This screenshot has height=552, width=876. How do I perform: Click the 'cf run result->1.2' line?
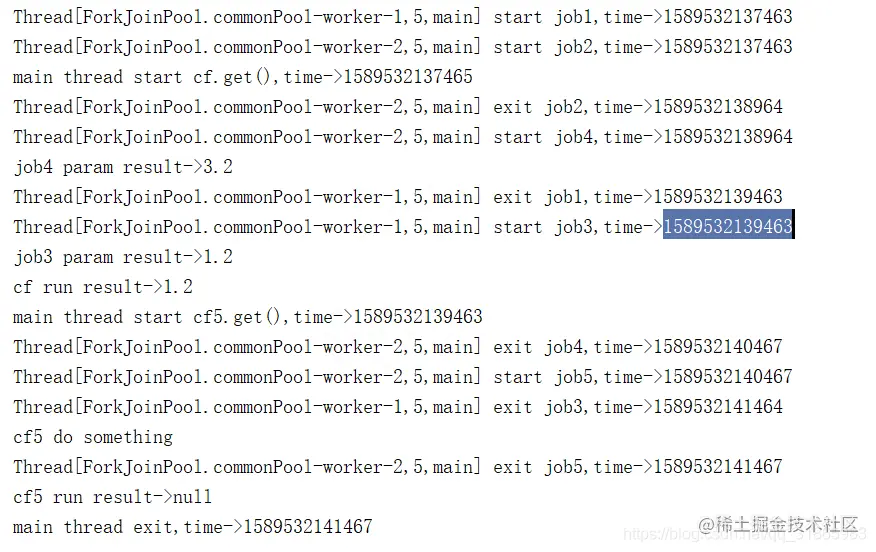click(x=103, y=287)
